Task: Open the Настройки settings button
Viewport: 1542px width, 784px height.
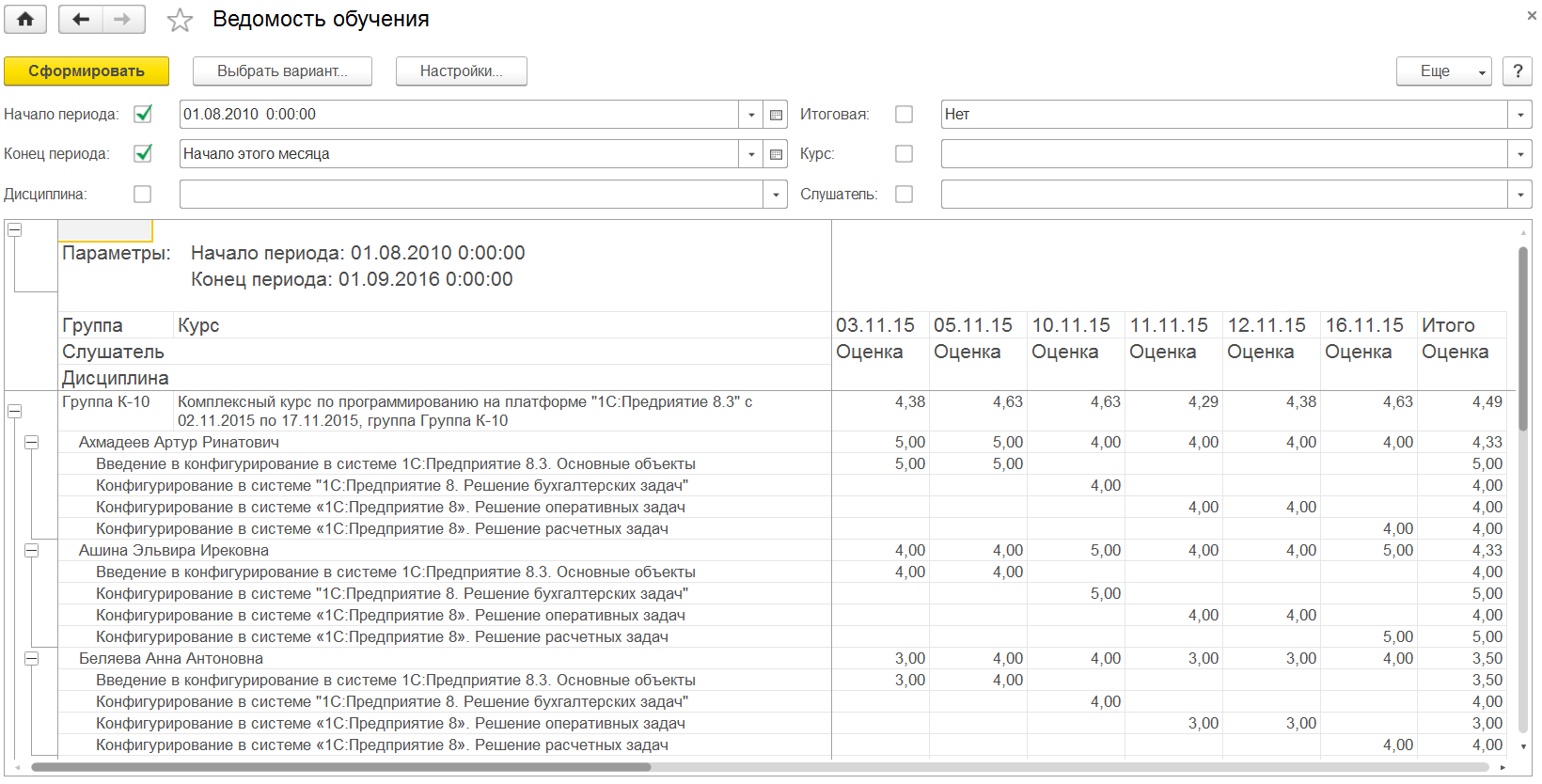Action: (x=461, y=71)
